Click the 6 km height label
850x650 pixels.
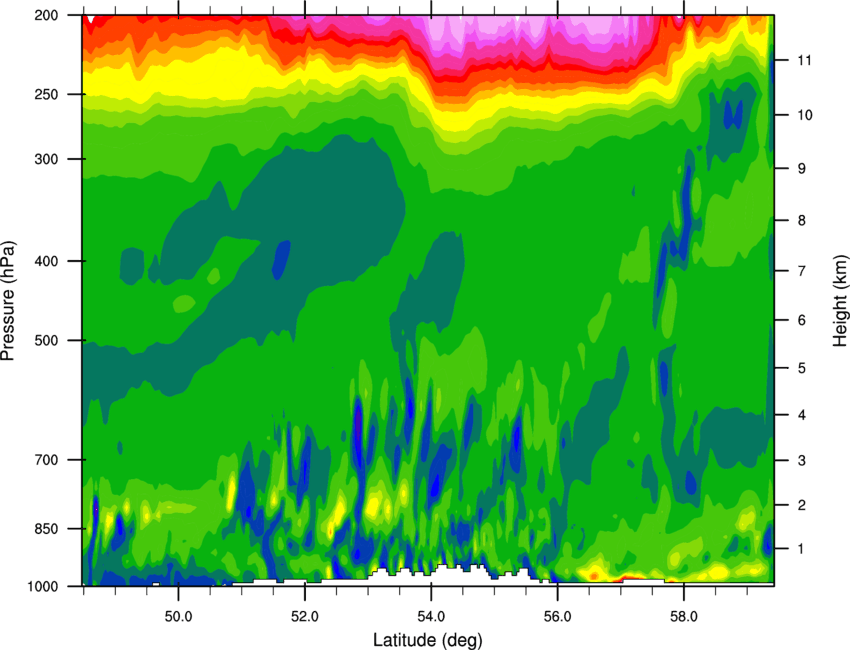(802, 320)
